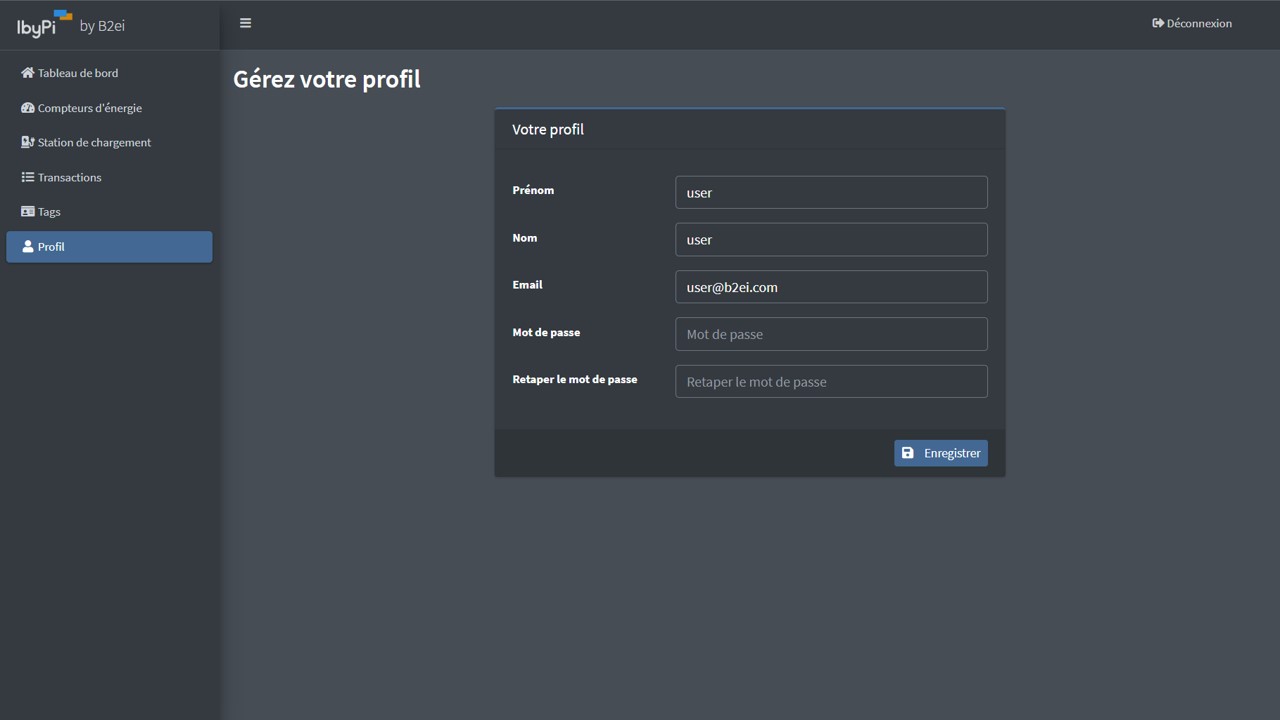Open Compteurs d'énergie menu item
Image resolution: width=1280 pixels, height=720 pixels.
pos(109,108)
